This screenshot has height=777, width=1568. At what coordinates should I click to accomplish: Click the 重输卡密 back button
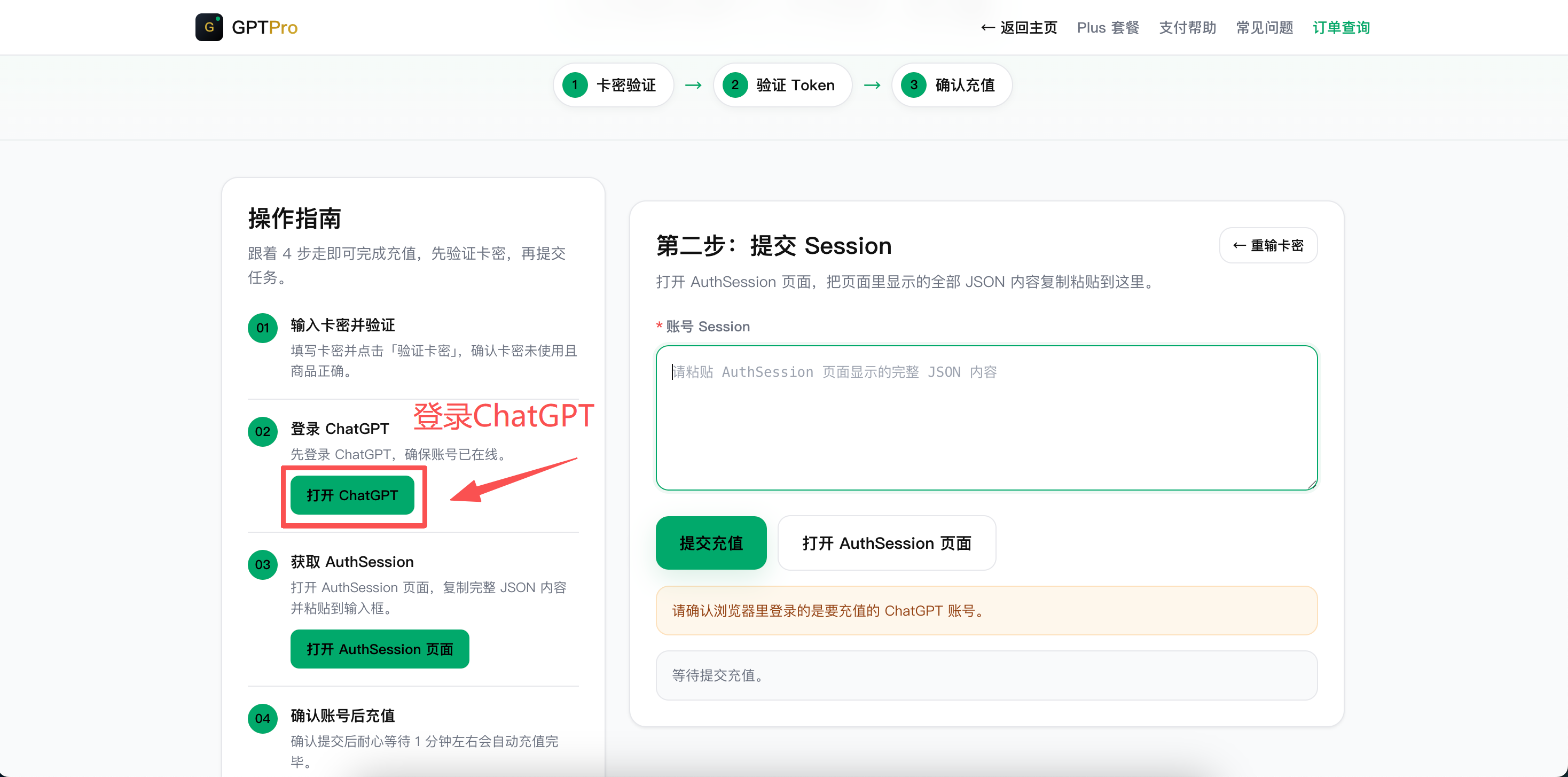(x=1268, y=245)
